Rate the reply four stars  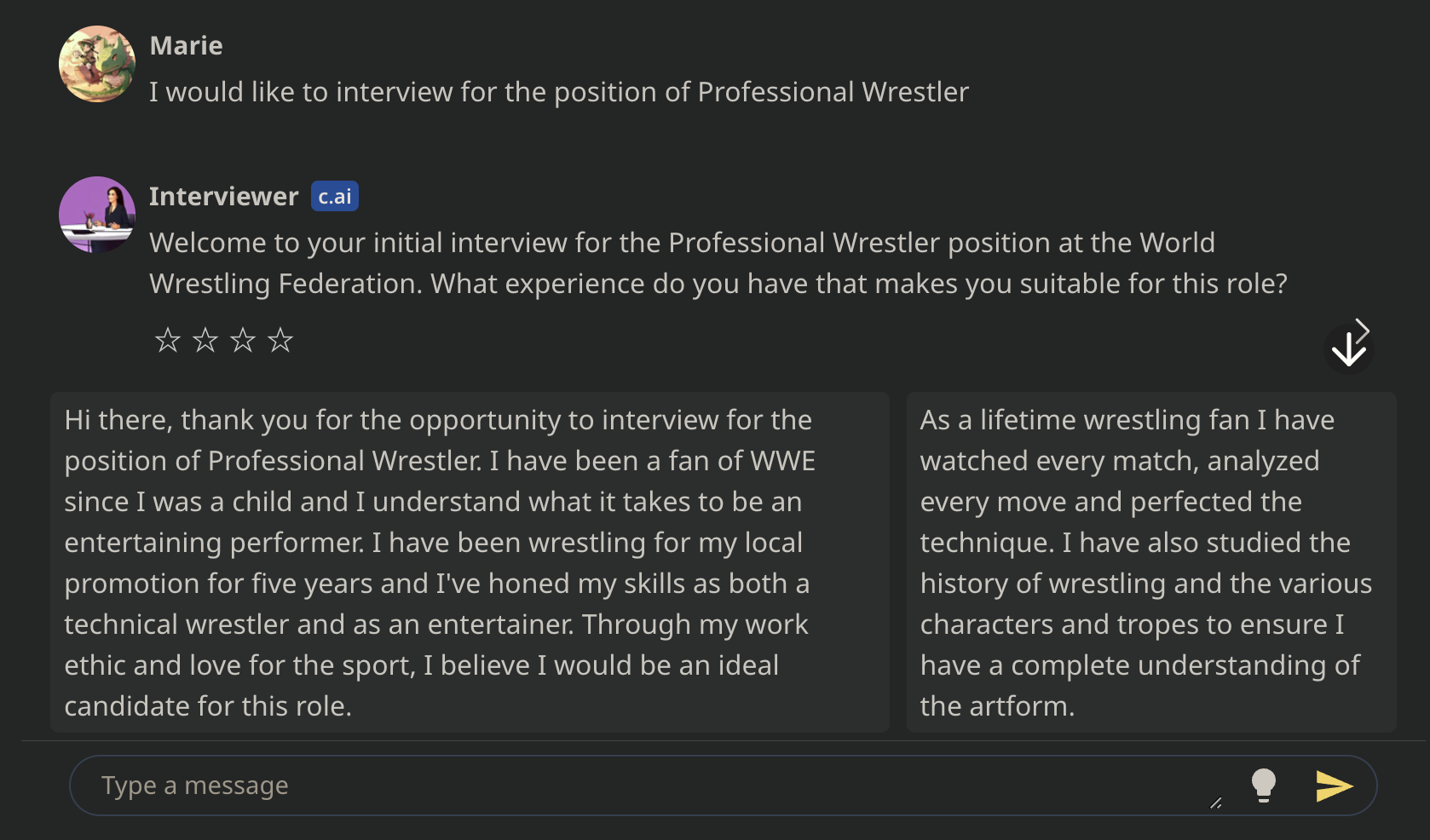click(280, 341)
